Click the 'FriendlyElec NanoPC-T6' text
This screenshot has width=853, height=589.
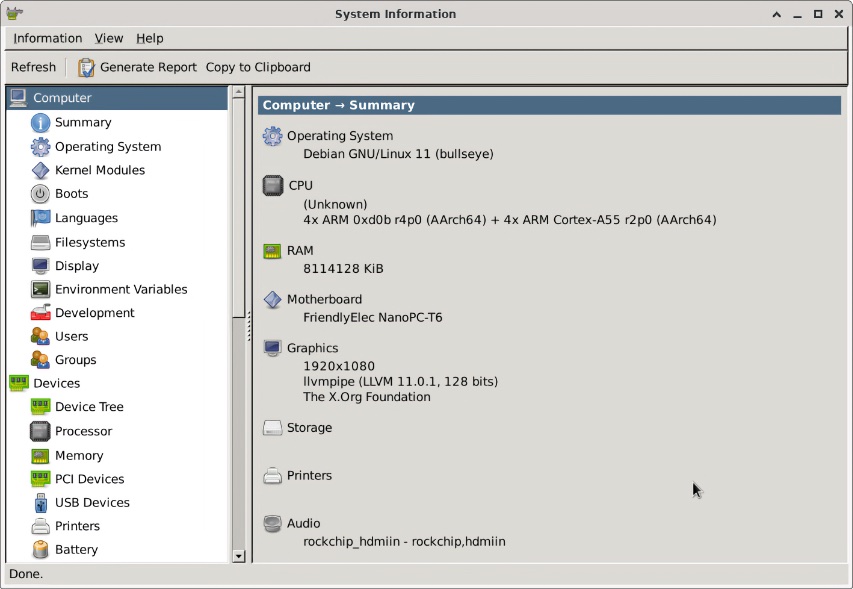coord(373,318)
